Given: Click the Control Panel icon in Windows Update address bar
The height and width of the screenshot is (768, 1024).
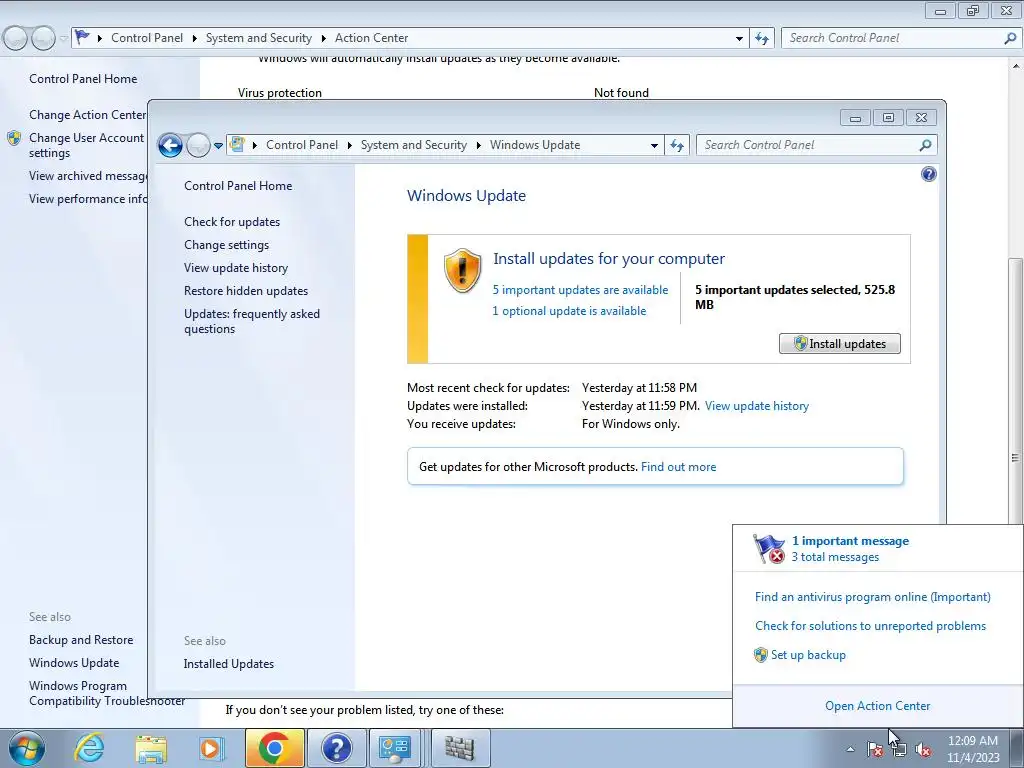Looking at the screenshot, I should (x=238, y=144).
